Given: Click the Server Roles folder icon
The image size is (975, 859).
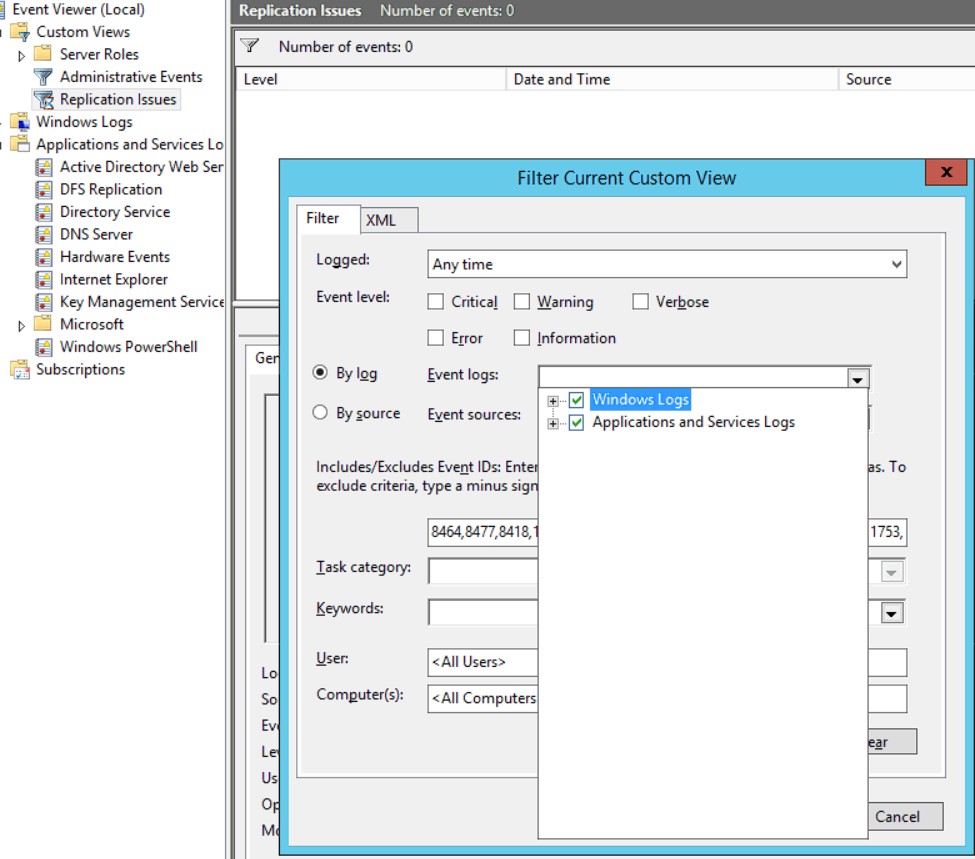Looking at the screenshot, I should click(43, 54).
